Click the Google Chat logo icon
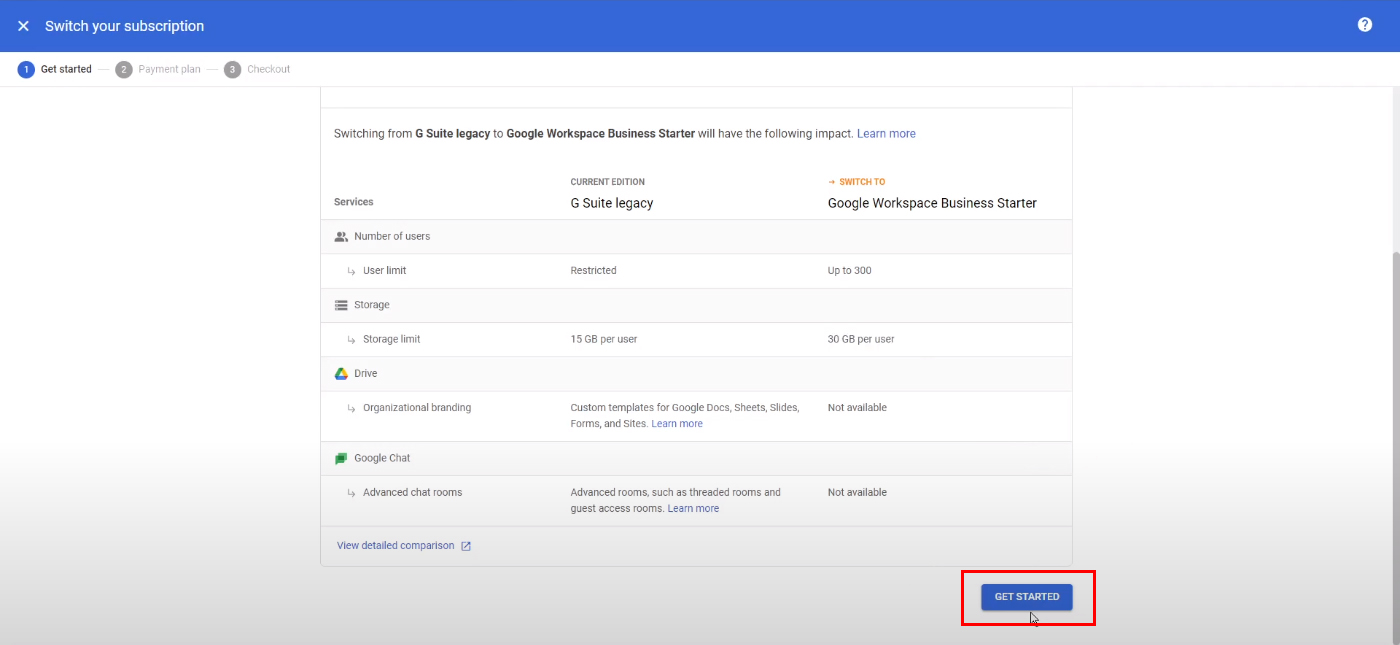The width and height of the screenshot is (1400, 645). pyautogui.click(x=341, y=458)
